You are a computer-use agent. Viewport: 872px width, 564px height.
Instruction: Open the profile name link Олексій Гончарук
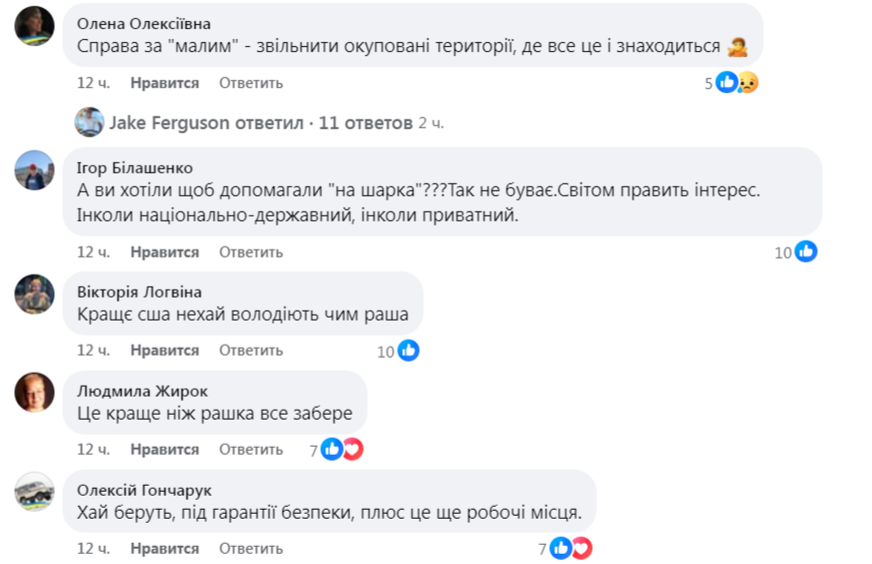144,490
